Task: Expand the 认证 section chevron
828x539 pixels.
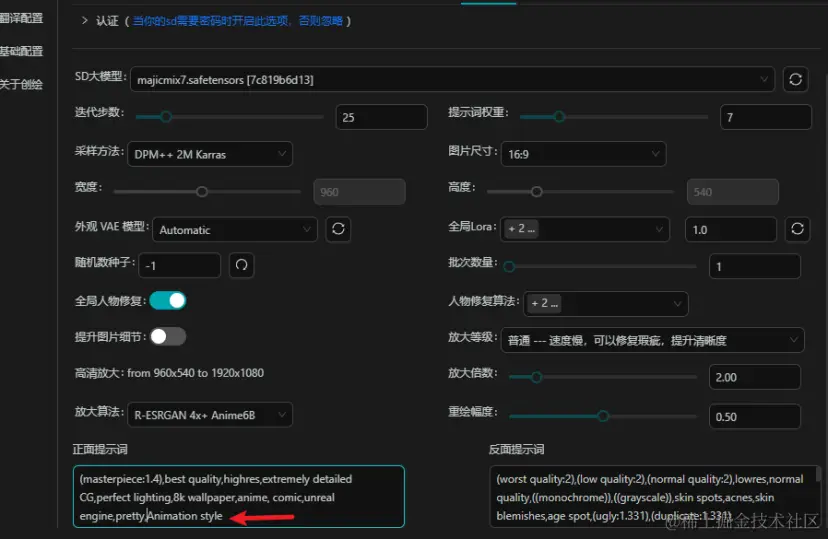Action: pos(84,21)
